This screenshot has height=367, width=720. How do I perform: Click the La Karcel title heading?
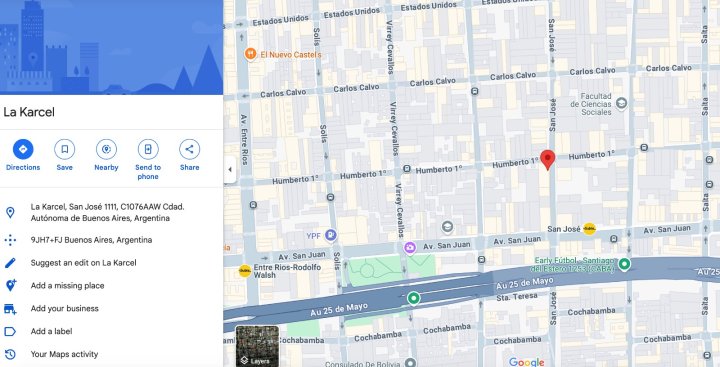pyautogui.click(x=29, y=112)
